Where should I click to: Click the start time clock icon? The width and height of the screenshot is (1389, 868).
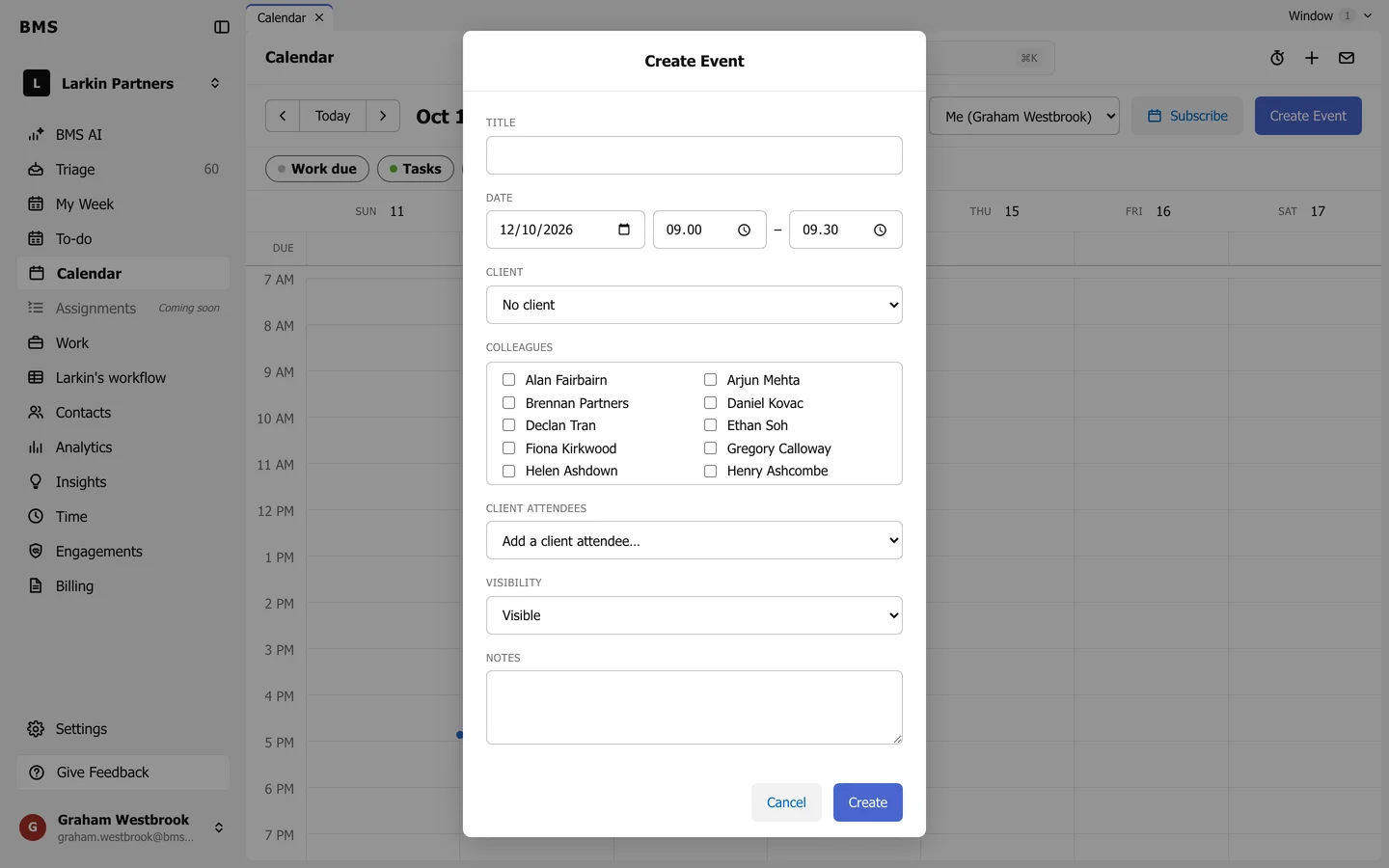click(744, 230)
